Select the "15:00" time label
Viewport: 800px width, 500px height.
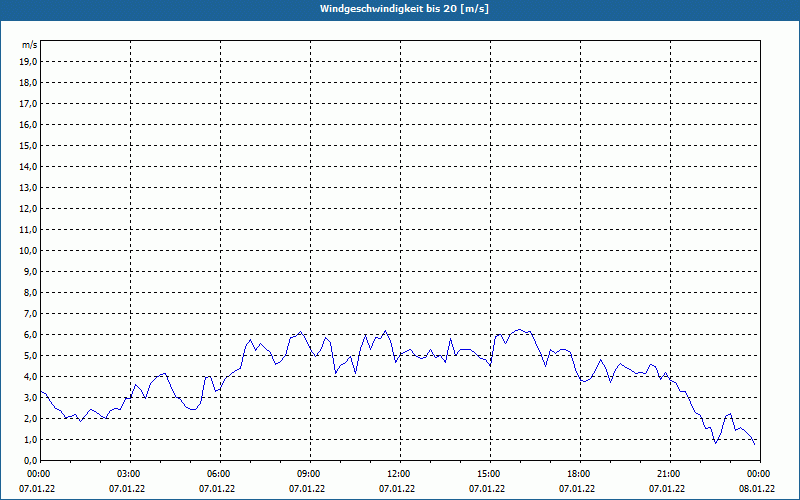click(x=488, y=474)
